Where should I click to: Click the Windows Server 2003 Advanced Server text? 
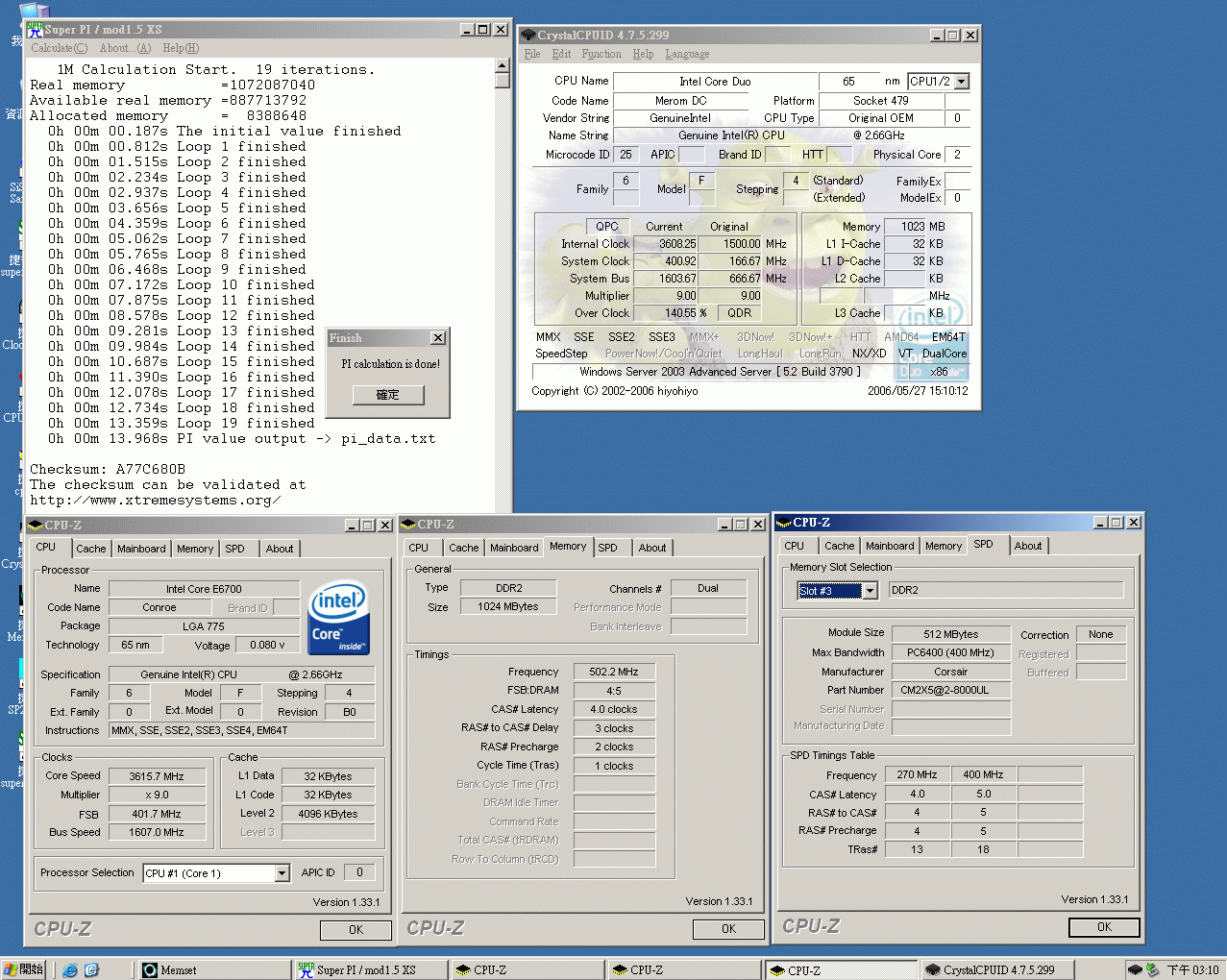(720, 372)
